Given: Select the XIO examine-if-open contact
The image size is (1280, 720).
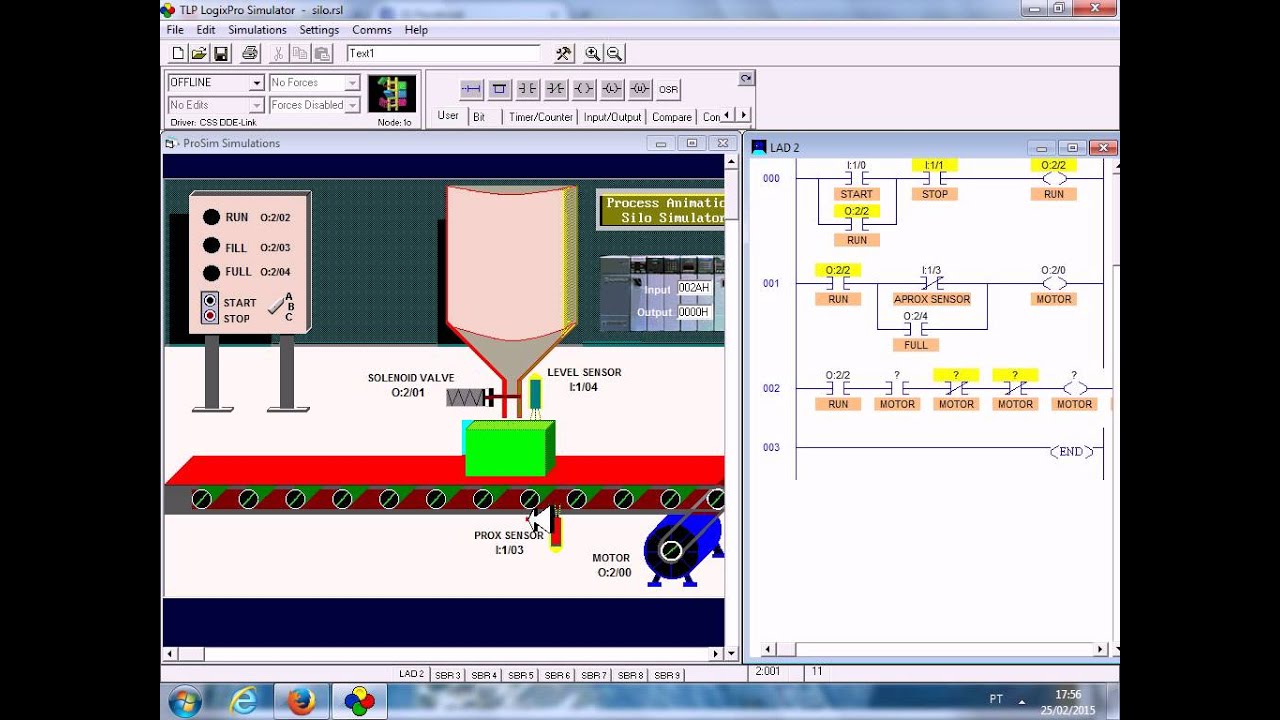Looking at the screenshot, I should coord(555,89).
